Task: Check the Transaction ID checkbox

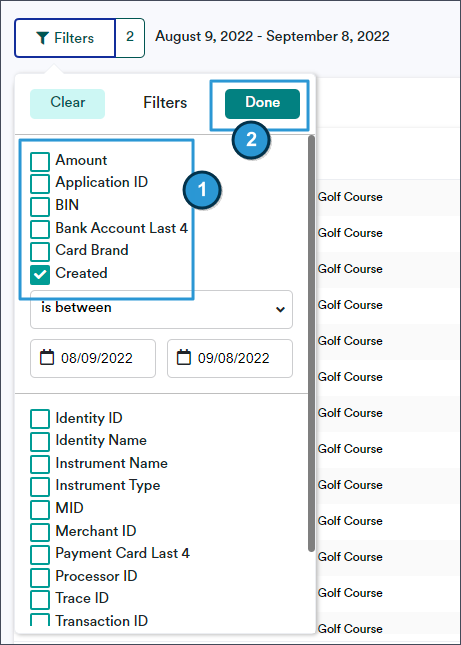Action: pyautogui.click(x=40, y=620)
